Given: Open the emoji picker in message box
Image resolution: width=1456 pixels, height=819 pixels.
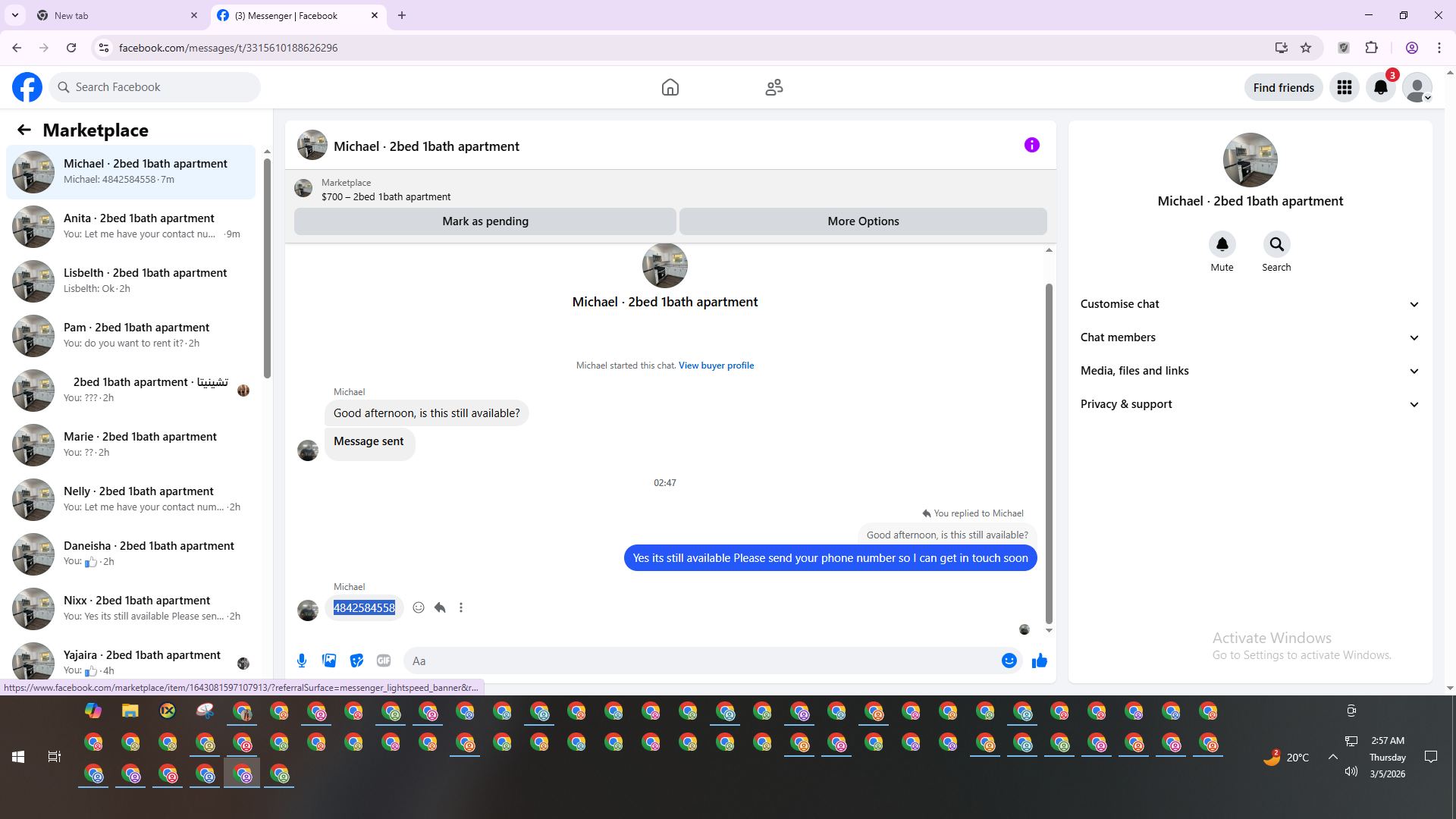Looking at the screenshot, I should (1009, 661).
